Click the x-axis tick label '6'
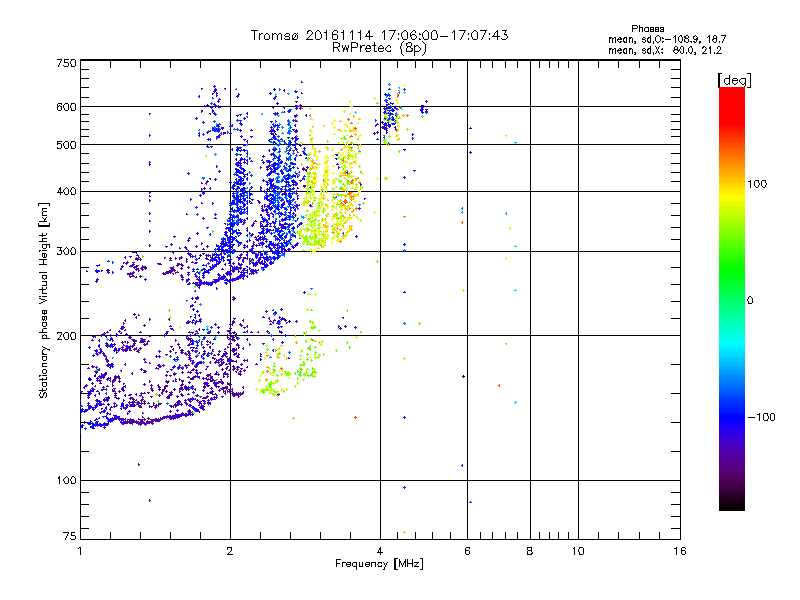This screenshot has height=600, width=800. click(467, 551)
